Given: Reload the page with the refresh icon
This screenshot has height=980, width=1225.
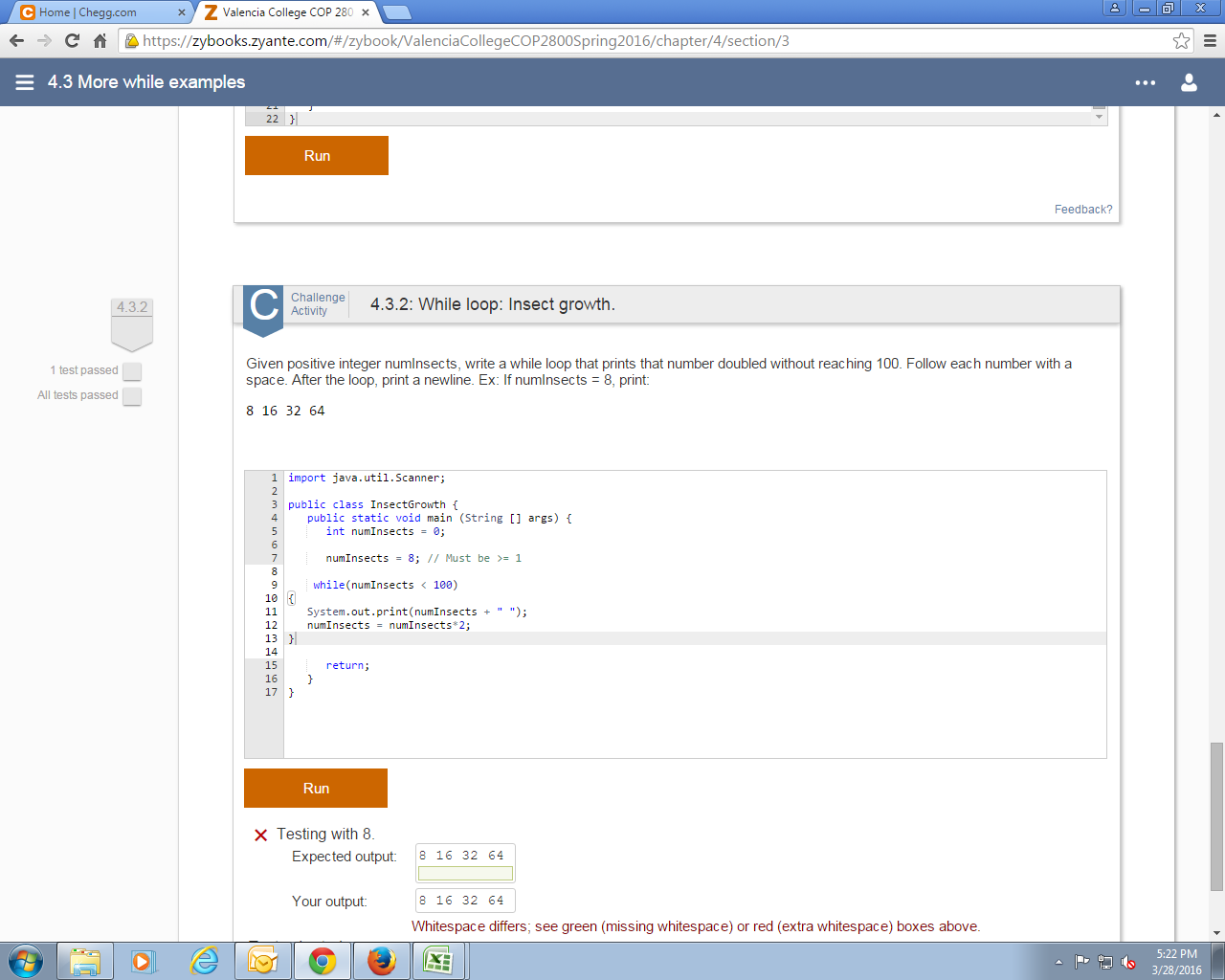Looking at the screenshot, I should (72, 41).
